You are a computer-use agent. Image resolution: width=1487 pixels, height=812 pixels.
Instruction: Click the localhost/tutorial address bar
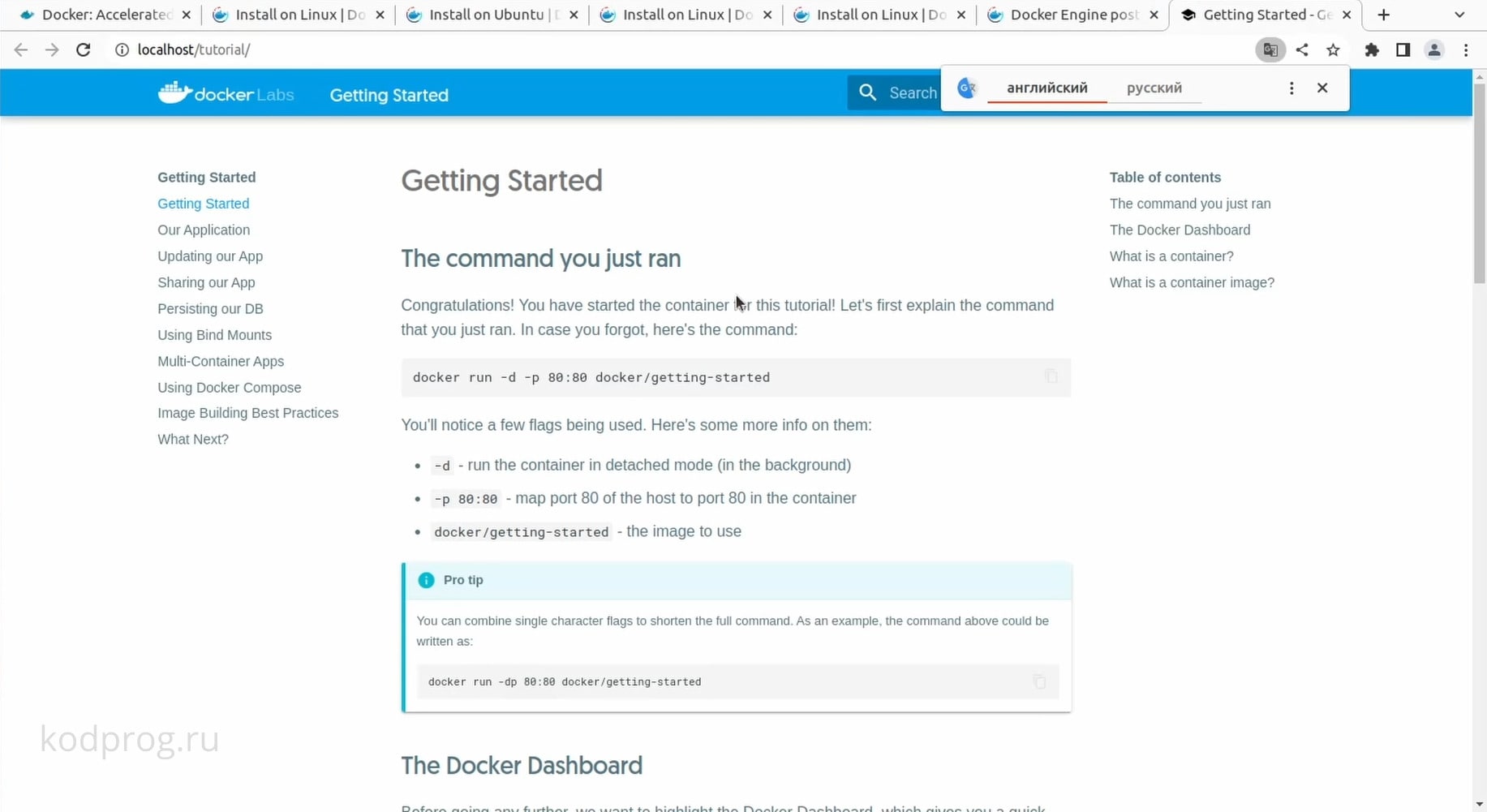[x=681, y=49]
